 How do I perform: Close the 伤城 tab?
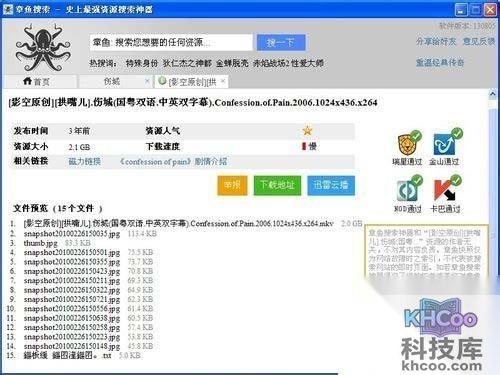coord(147,81)
